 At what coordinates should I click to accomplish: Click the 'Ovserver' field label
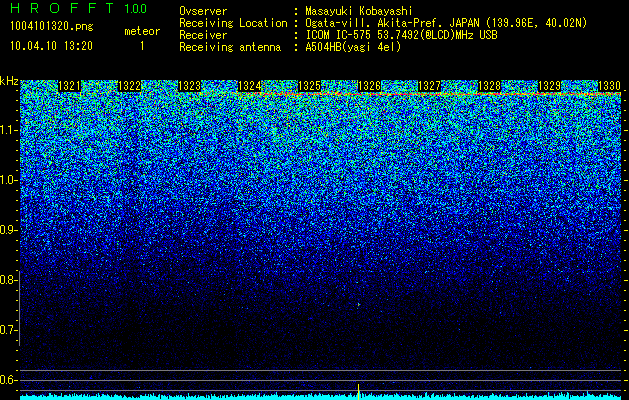point(203,11)
